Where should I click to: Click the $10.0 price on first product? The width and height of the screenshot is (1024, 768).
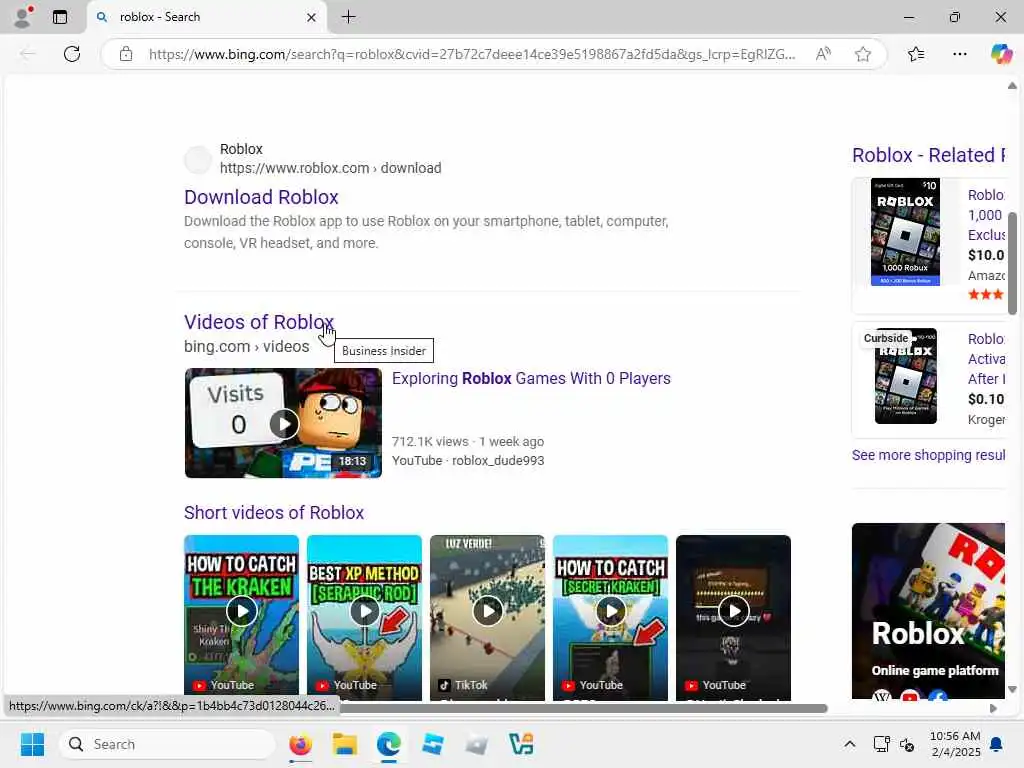(986, 255)
